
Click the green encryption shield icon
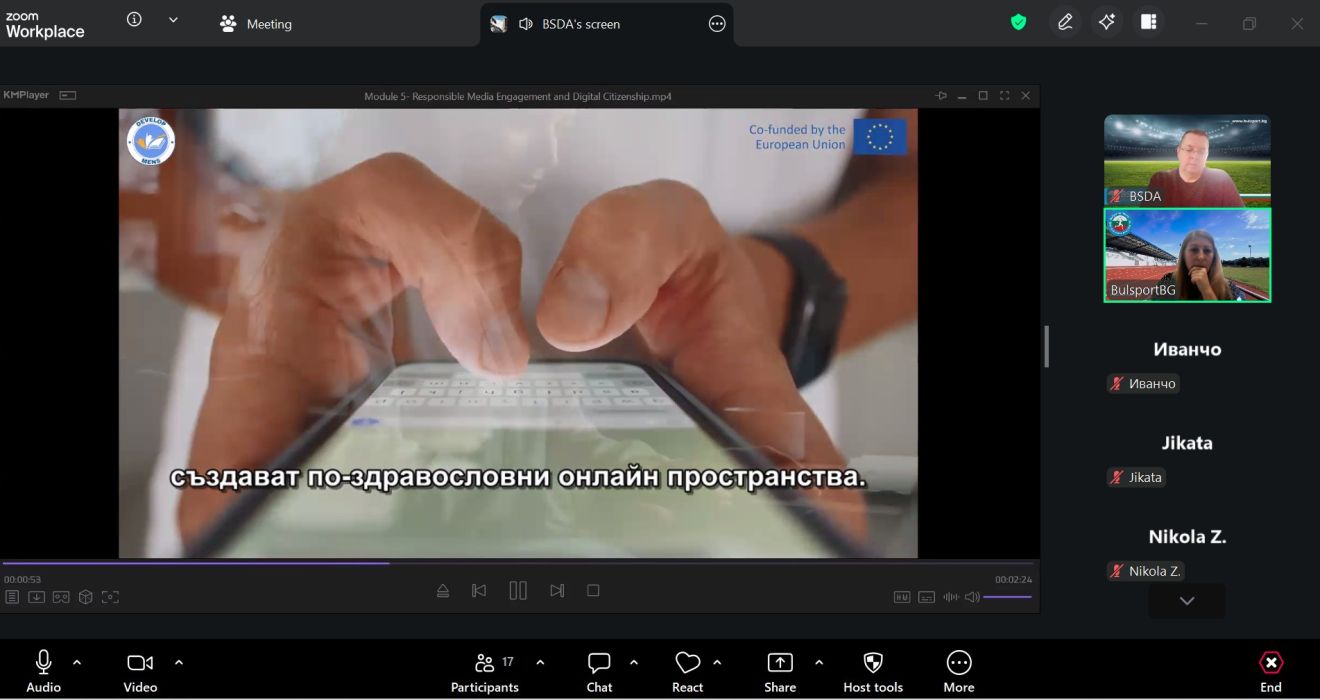click(x=1018, y=23)
